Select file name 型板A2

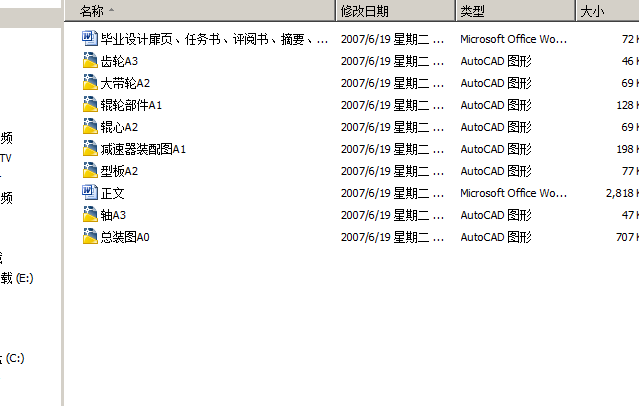(x=119, y=171)
